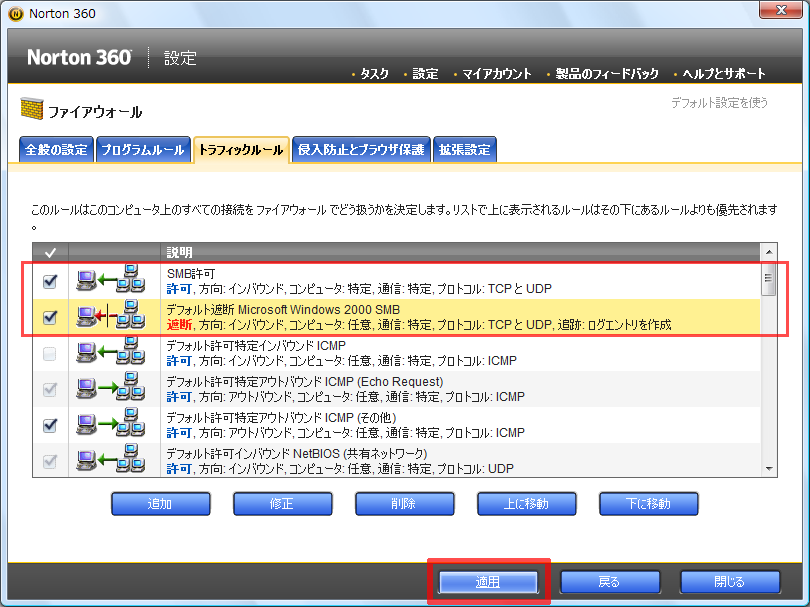Click the デフォルト設定を使う link
This screenshot has width=810, height=607.
[x=719, y=102]
